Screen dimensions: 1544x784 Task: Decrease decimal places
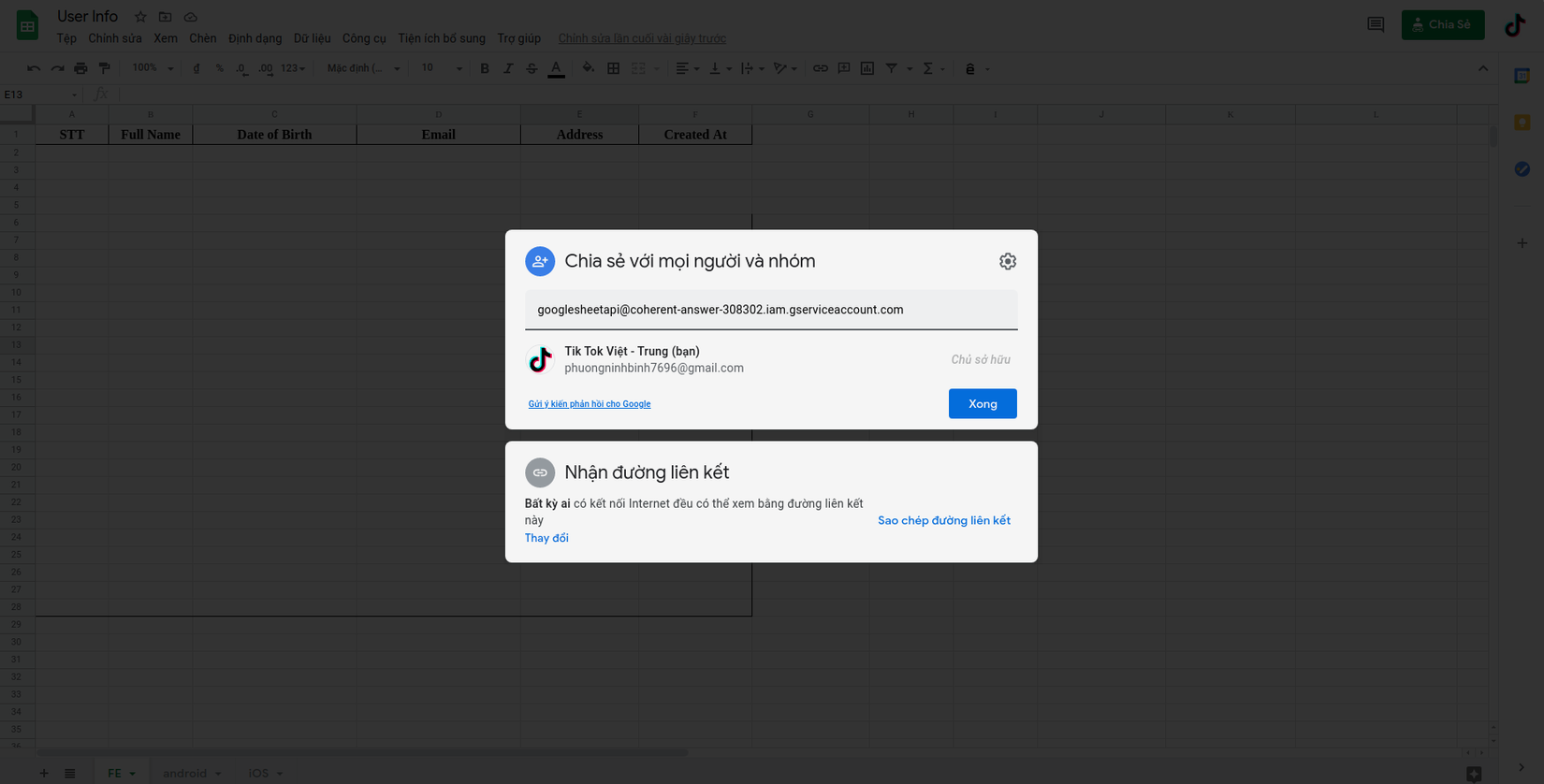click(241, 68)
